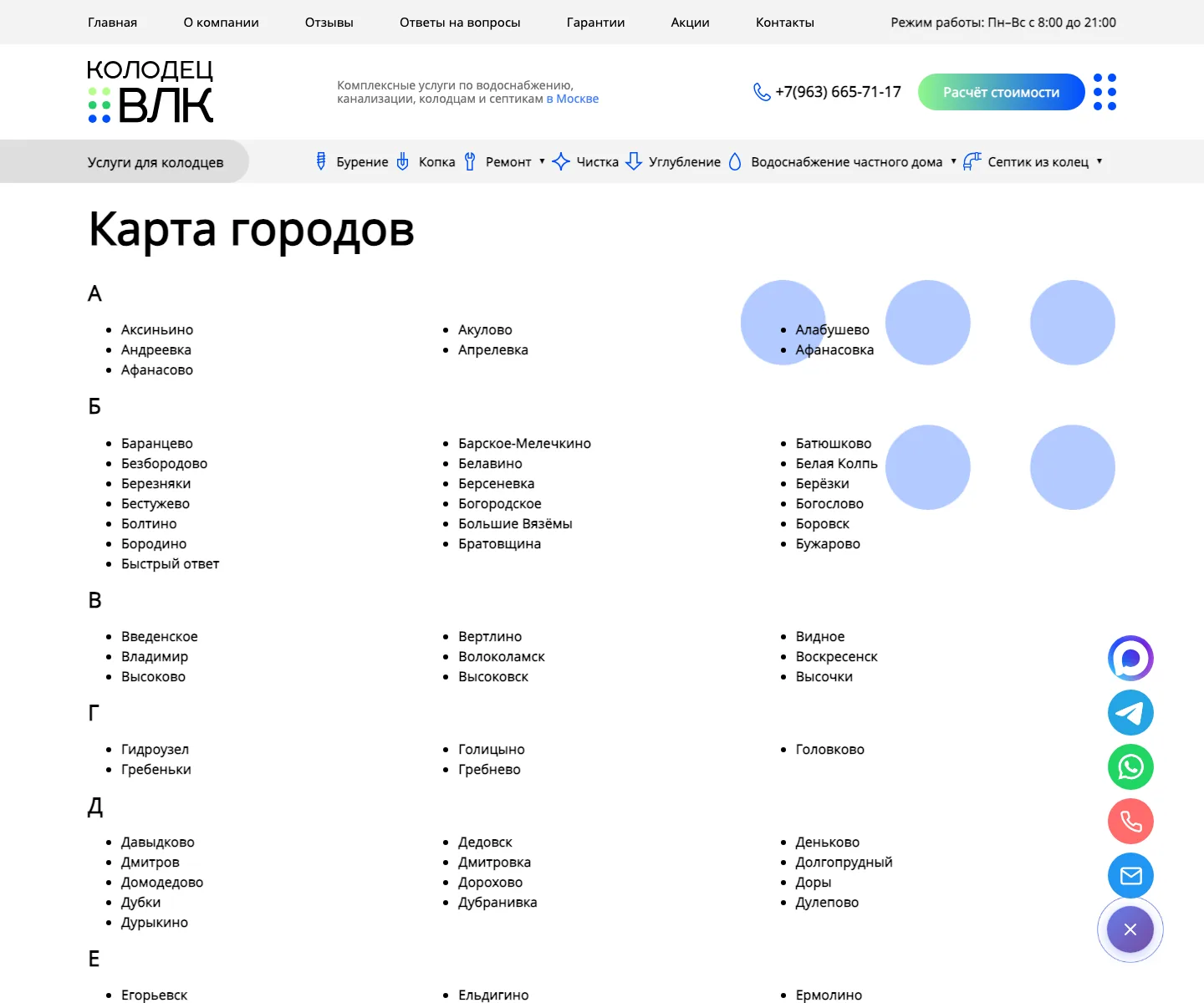
Task: Click the water drop icon beside Водоснабжение
Action: (735, 161)
